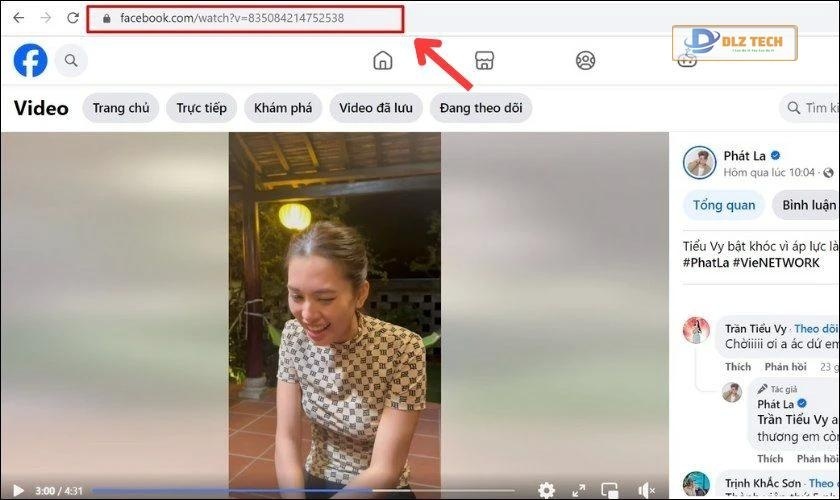Go to Facebook Home house icon
Image resolution: width=840 pixels, height=500 pixels.
pyautogui.click(x=382, y=60)
